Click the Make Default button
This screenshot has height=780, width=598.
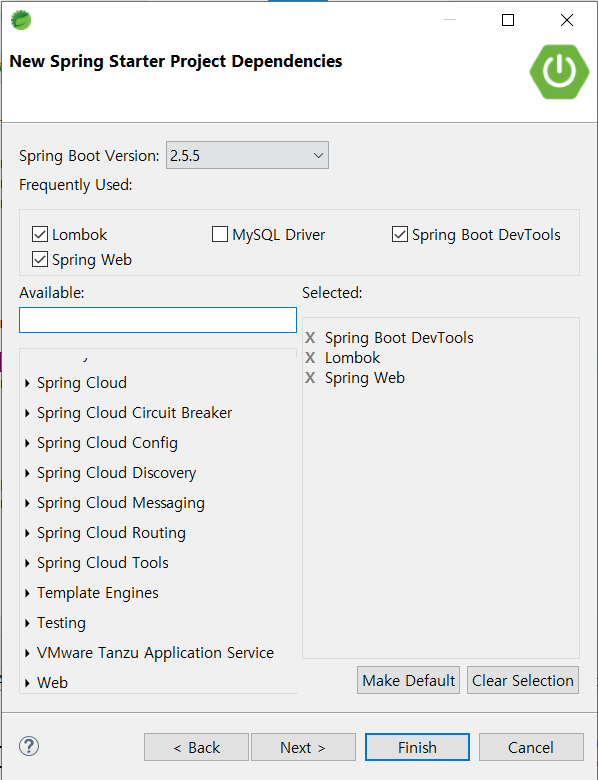pyautogui.click(x=408, y=680)
